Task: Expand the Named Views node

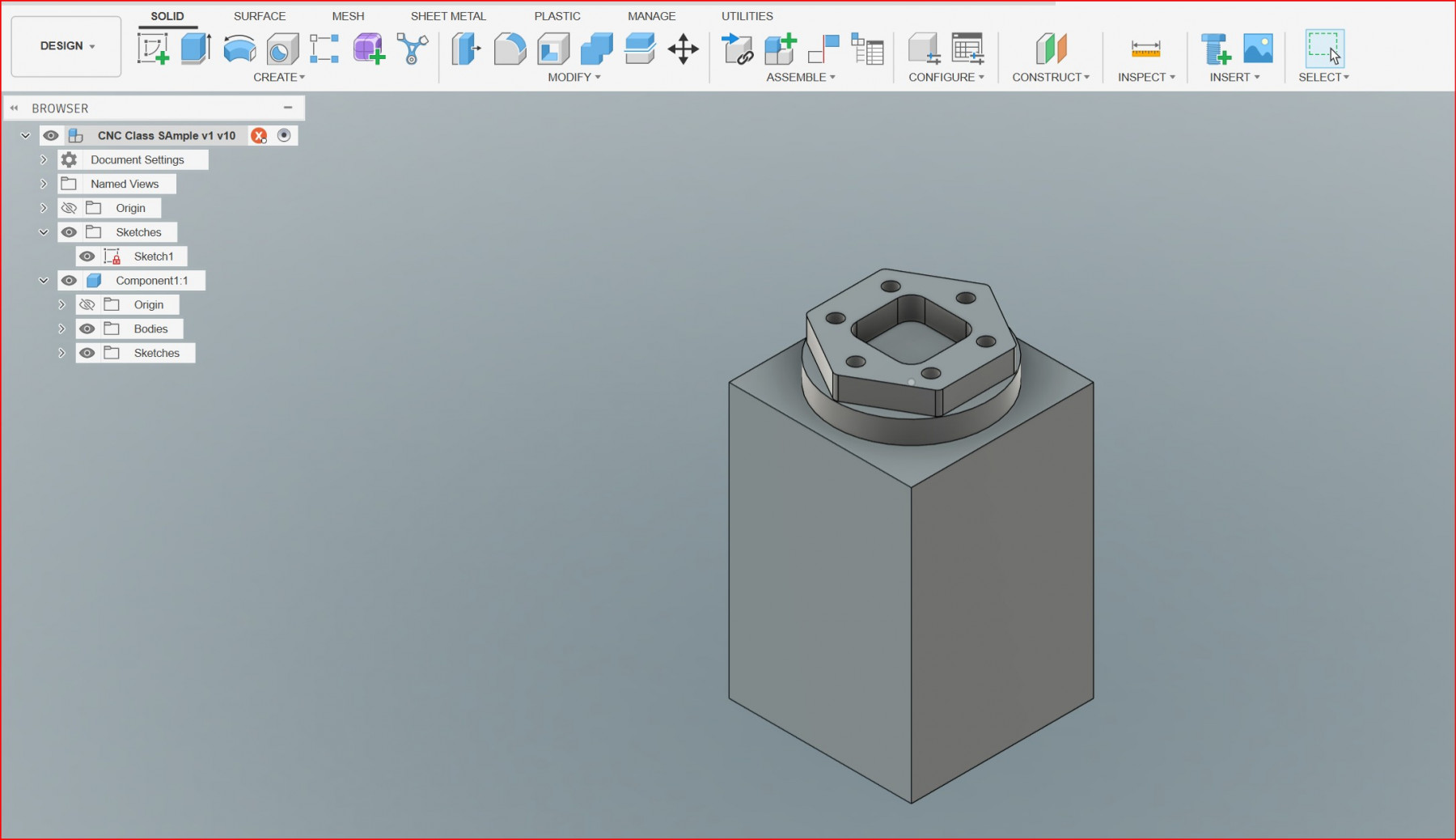Action: point(44,185)
